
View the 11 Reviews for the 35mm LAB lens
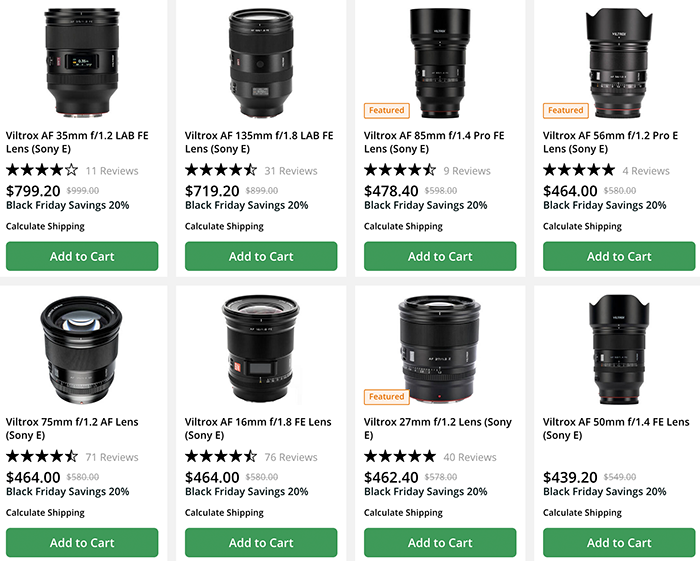click(x=112, y=171)
